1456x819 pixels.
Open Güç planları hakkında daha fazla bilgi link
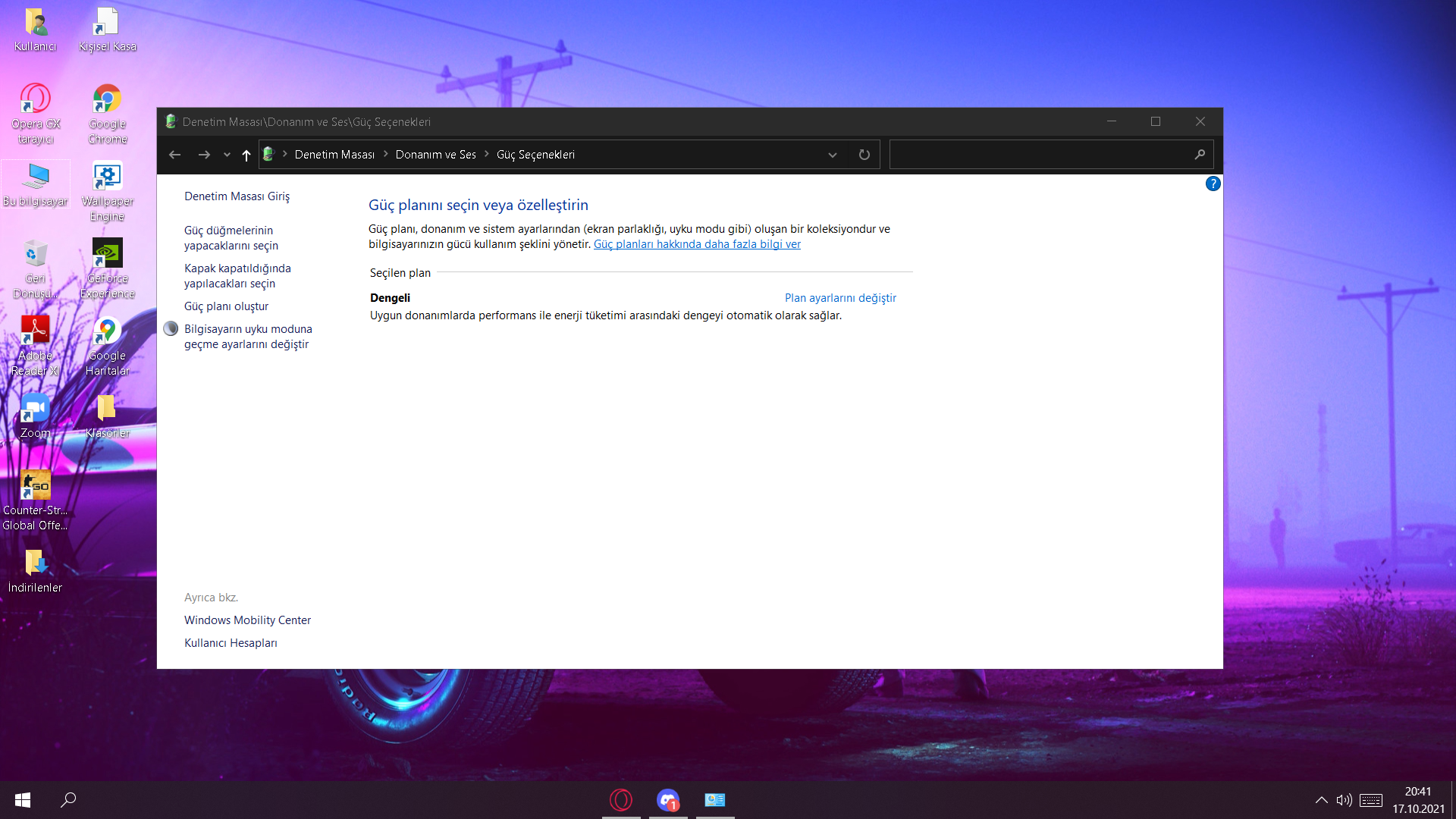point(697,244)
